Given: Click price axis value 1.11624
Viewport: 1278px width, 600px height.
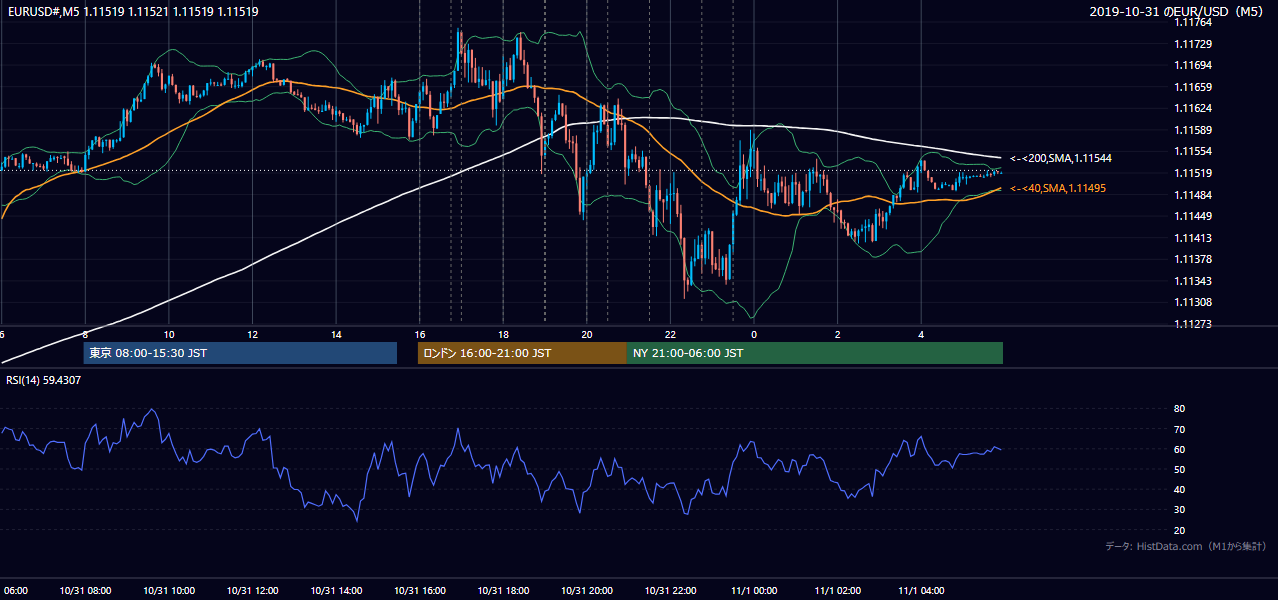Looking at the screenshot, I should [1192, 108].
